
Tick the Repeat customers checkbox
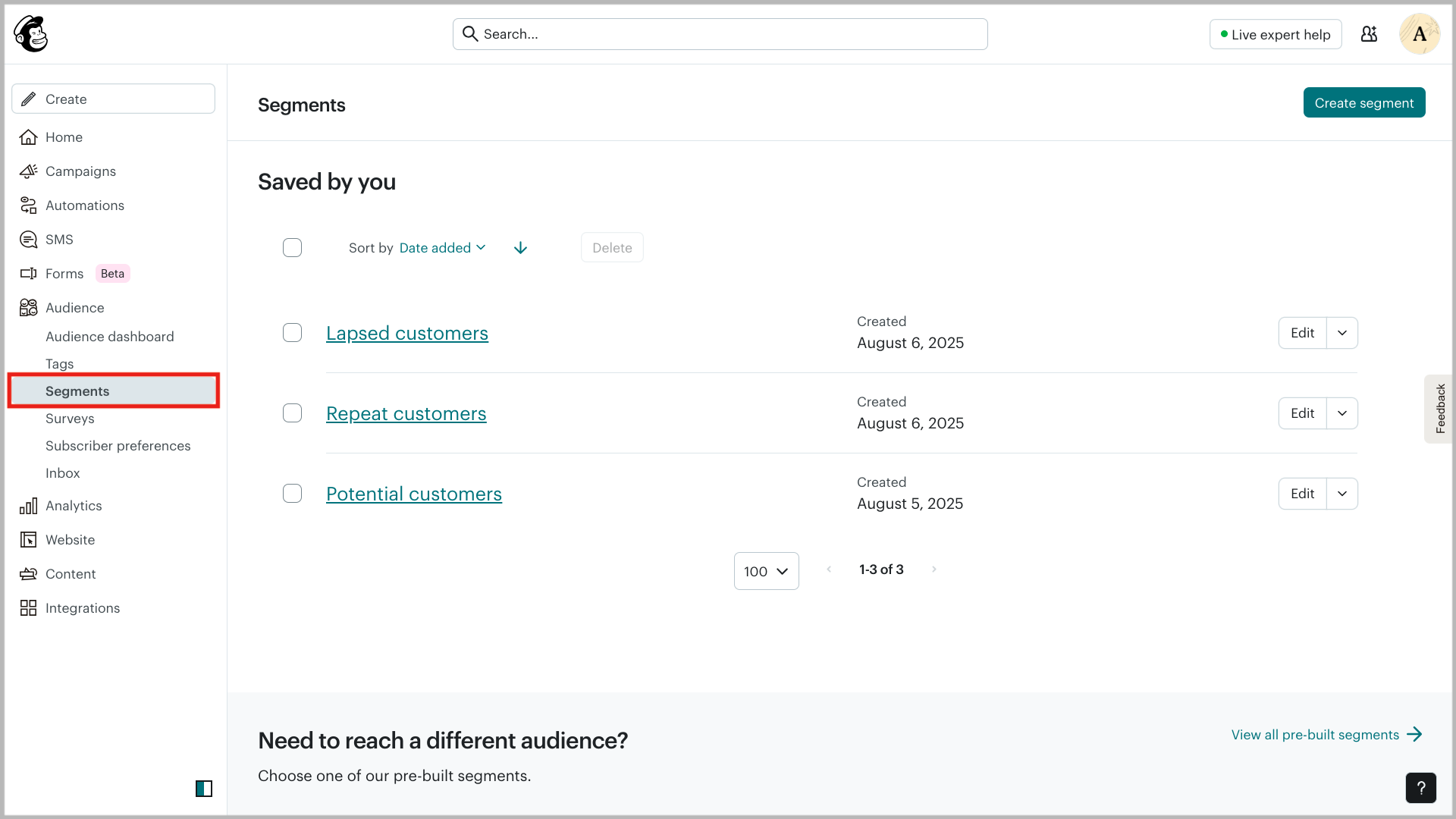(x=292, y=413)
